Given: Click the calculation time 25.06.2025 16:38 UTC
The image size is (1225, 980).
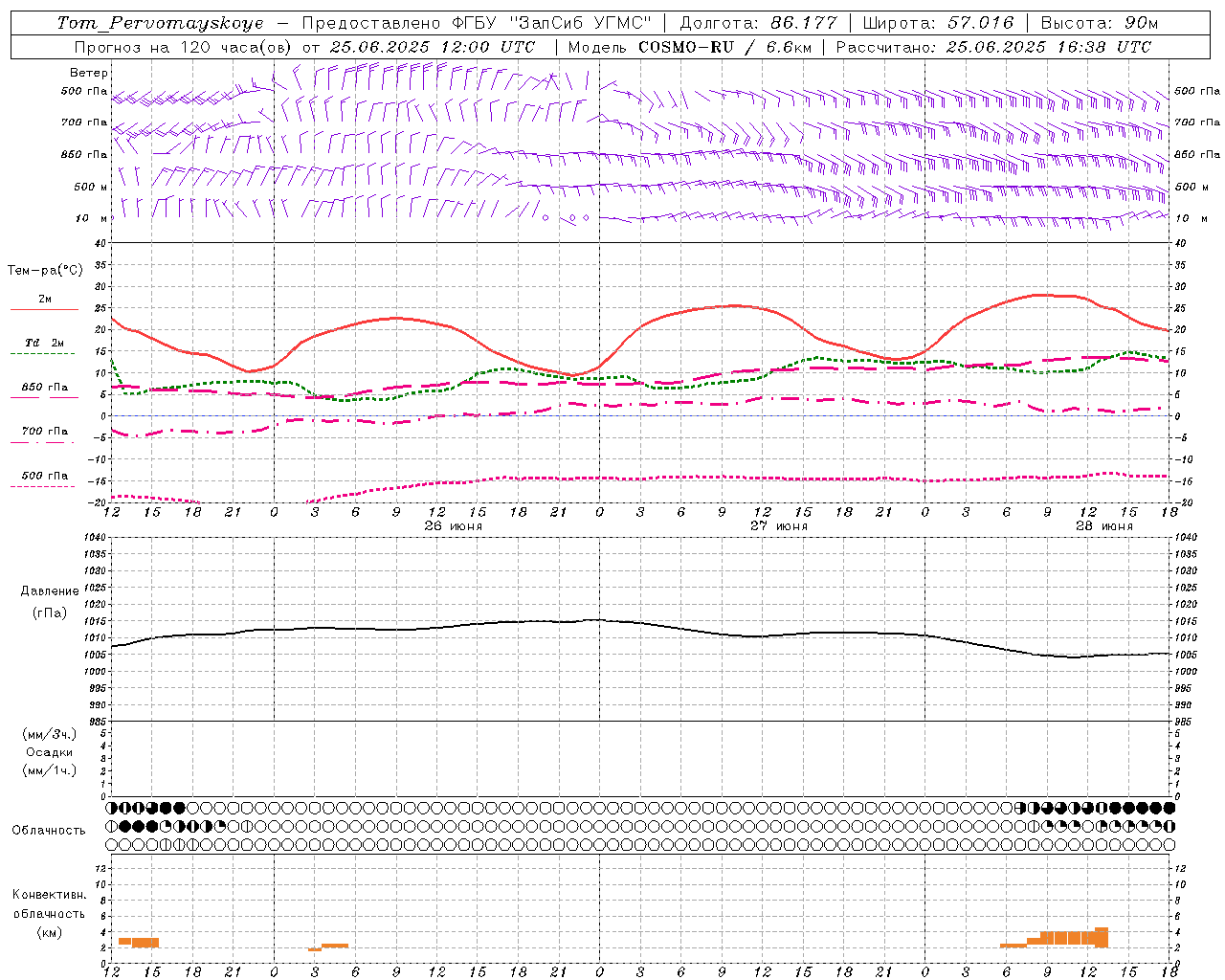Looking at the screenshot, I should click(x=1049, y=47).
